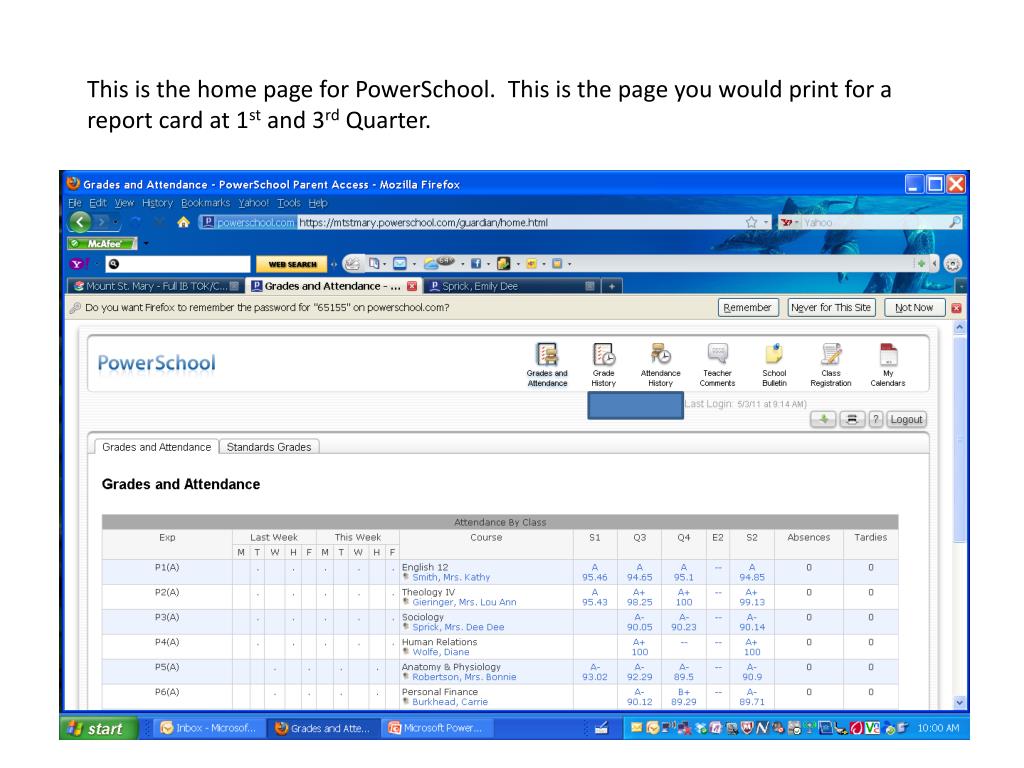Click the Not Now button
The image size is (1024, 768).
(914, 308)
